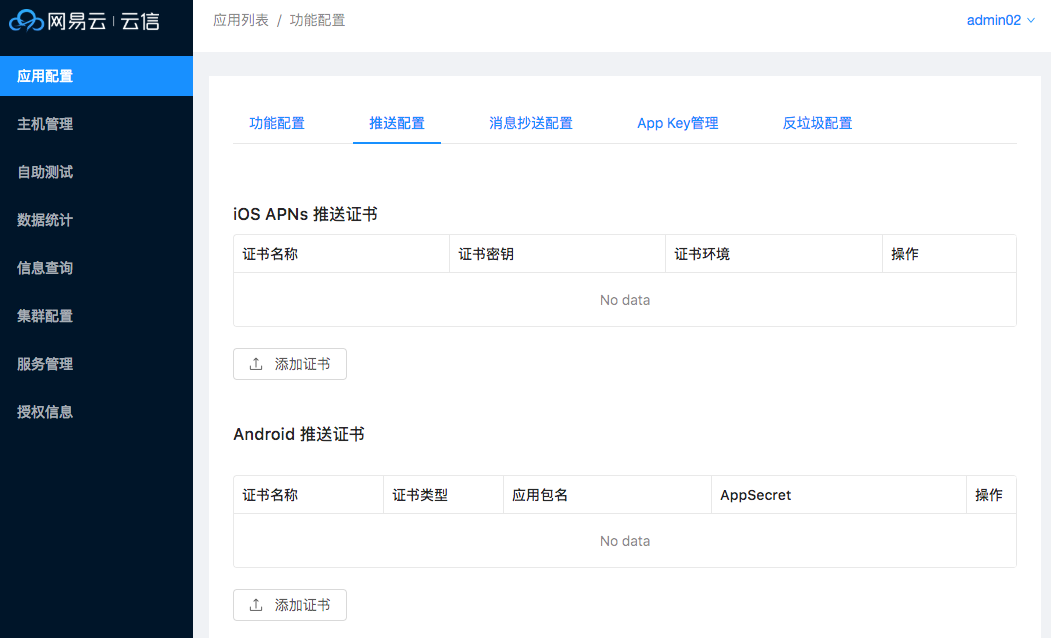The height and width of the screenshot is (638, 1051).
Task: Select 服务管理 in the sidebar
Action: click(x=45, y=364)
